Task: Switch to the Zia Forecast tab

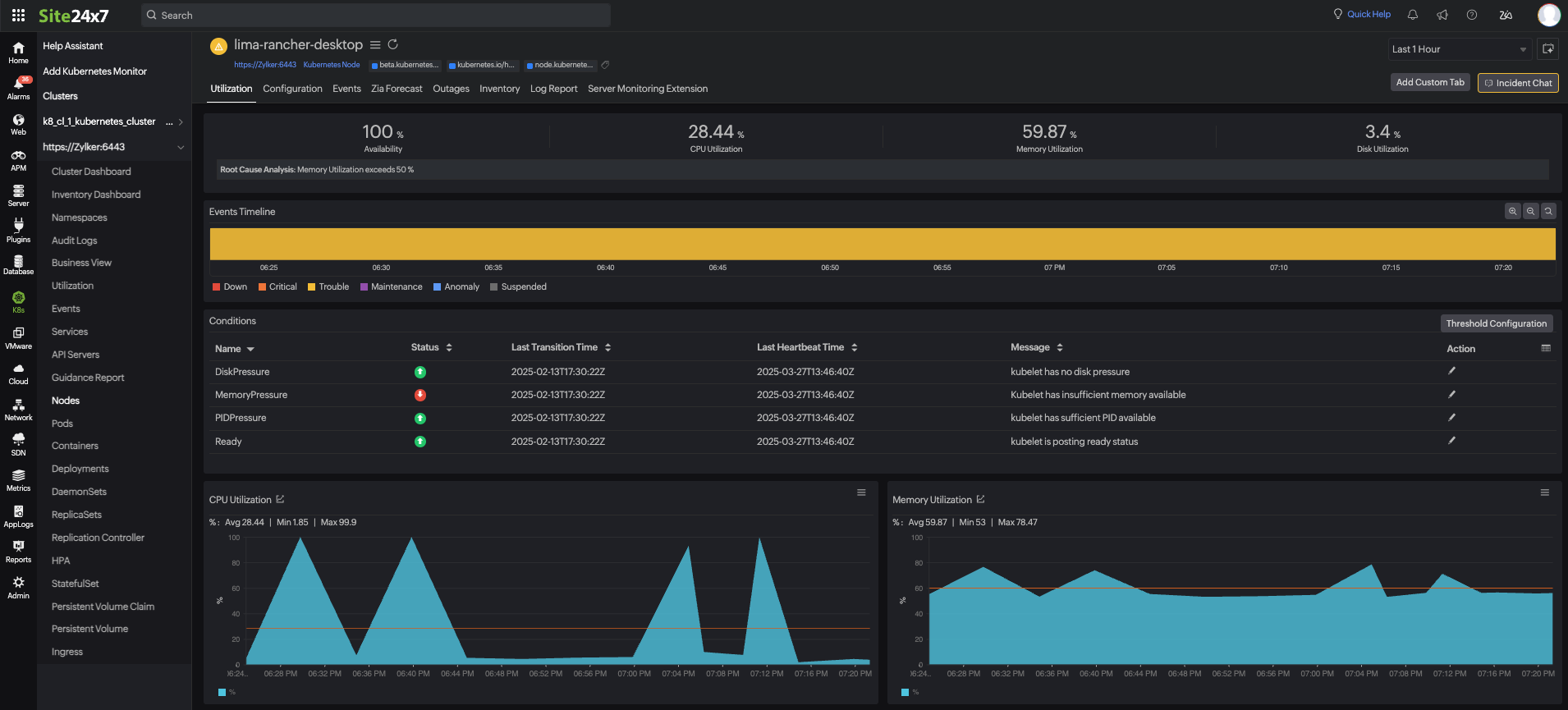Action: (397, 89)
